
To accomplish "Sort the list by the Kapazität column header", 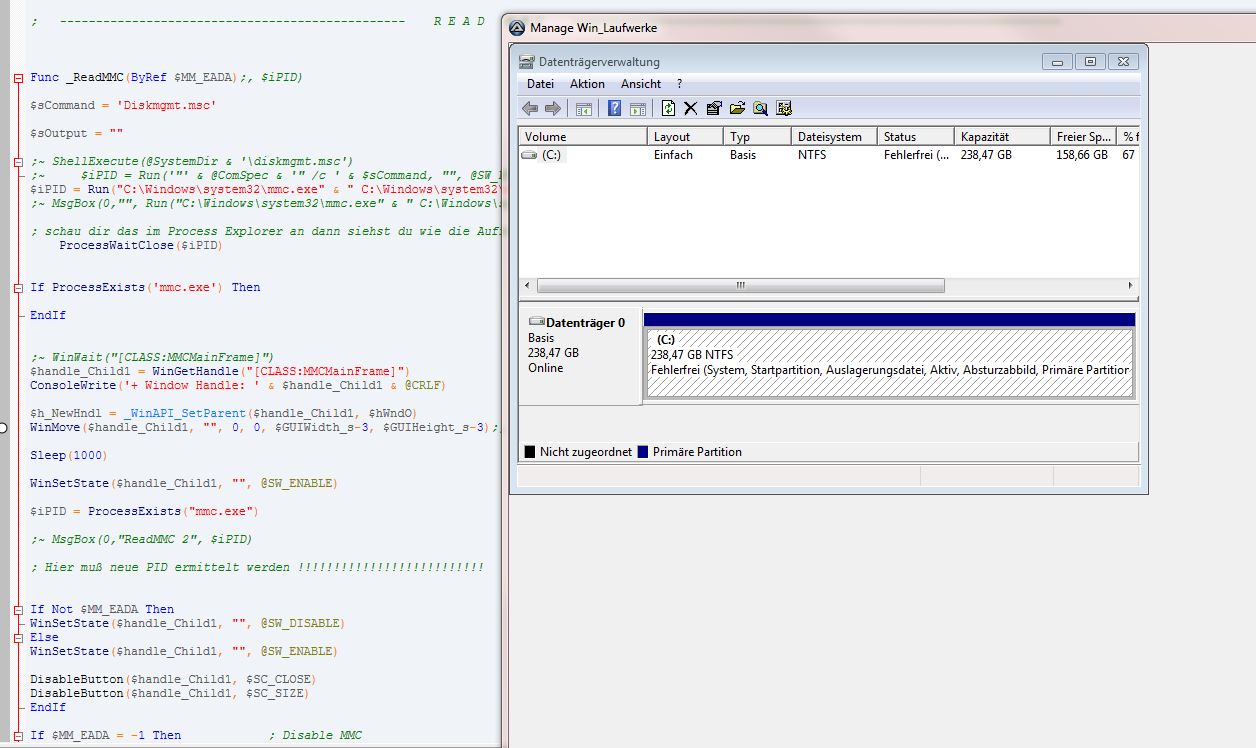I will click(985, 136).
